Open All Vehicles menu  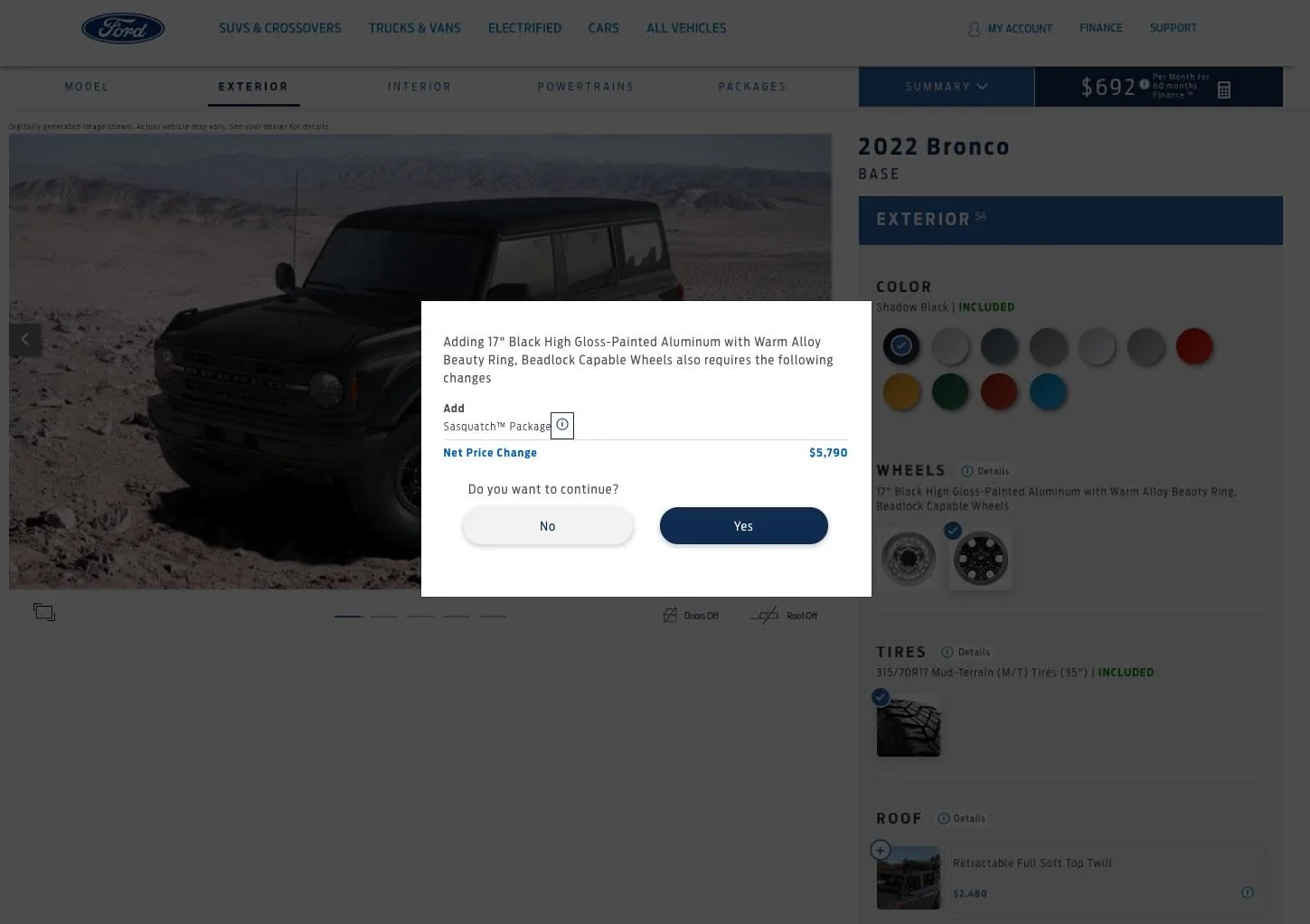(686, 28)
